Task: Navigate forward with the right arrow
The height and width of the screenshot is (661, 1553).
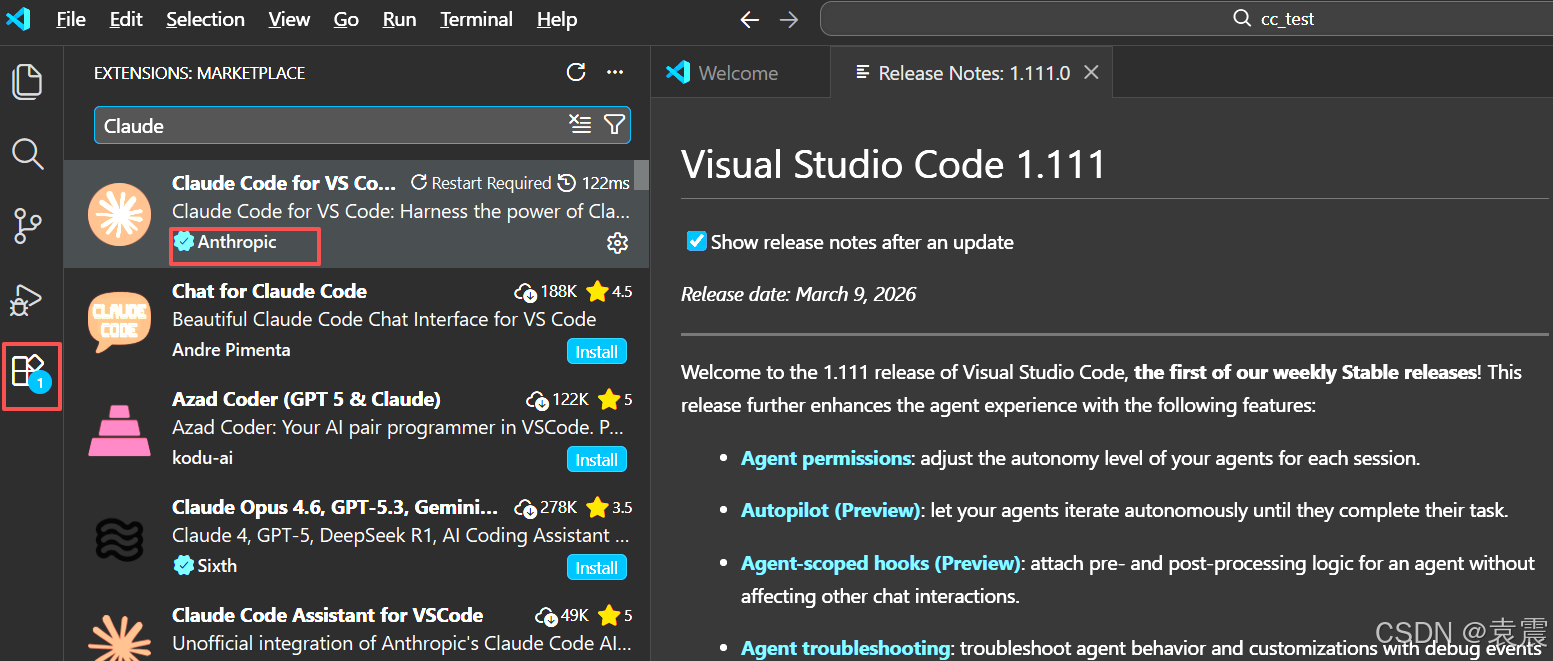Action: 789,19
